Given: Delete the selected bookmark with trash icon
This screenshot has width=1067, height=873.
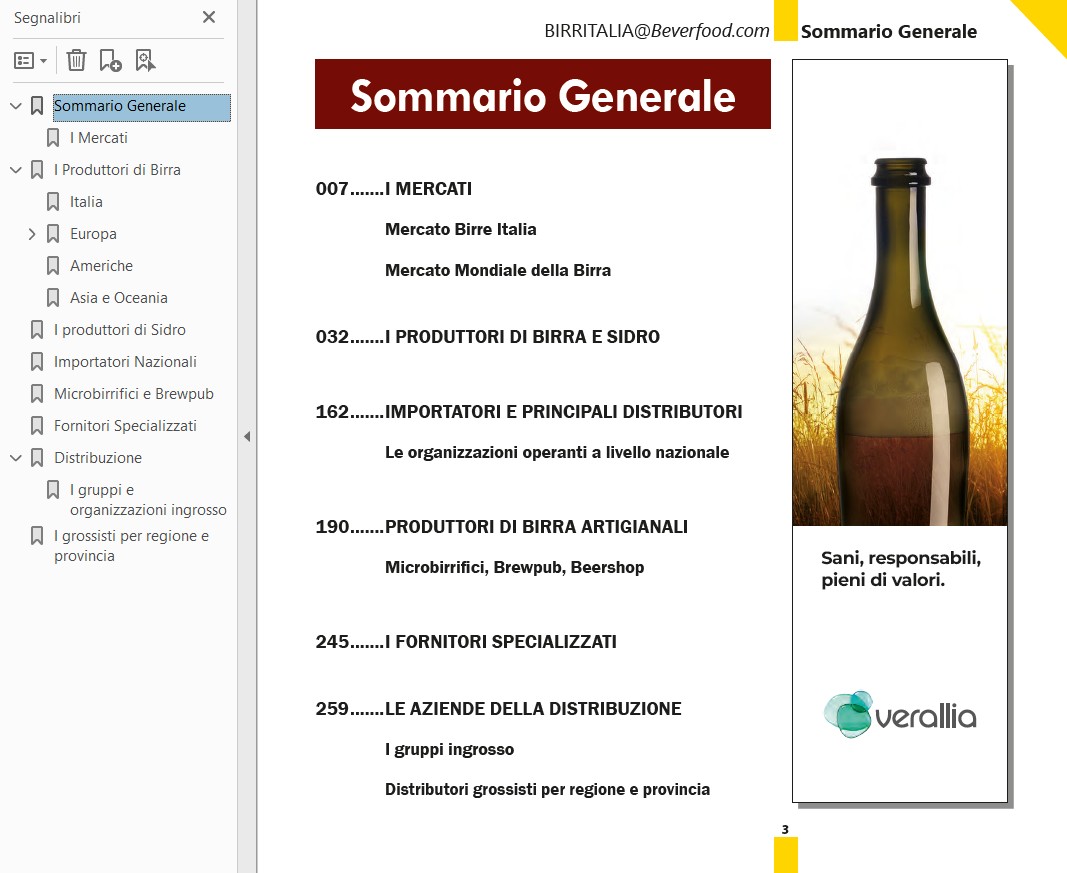Looking at the screenshot, I should [x=76, y=61].
